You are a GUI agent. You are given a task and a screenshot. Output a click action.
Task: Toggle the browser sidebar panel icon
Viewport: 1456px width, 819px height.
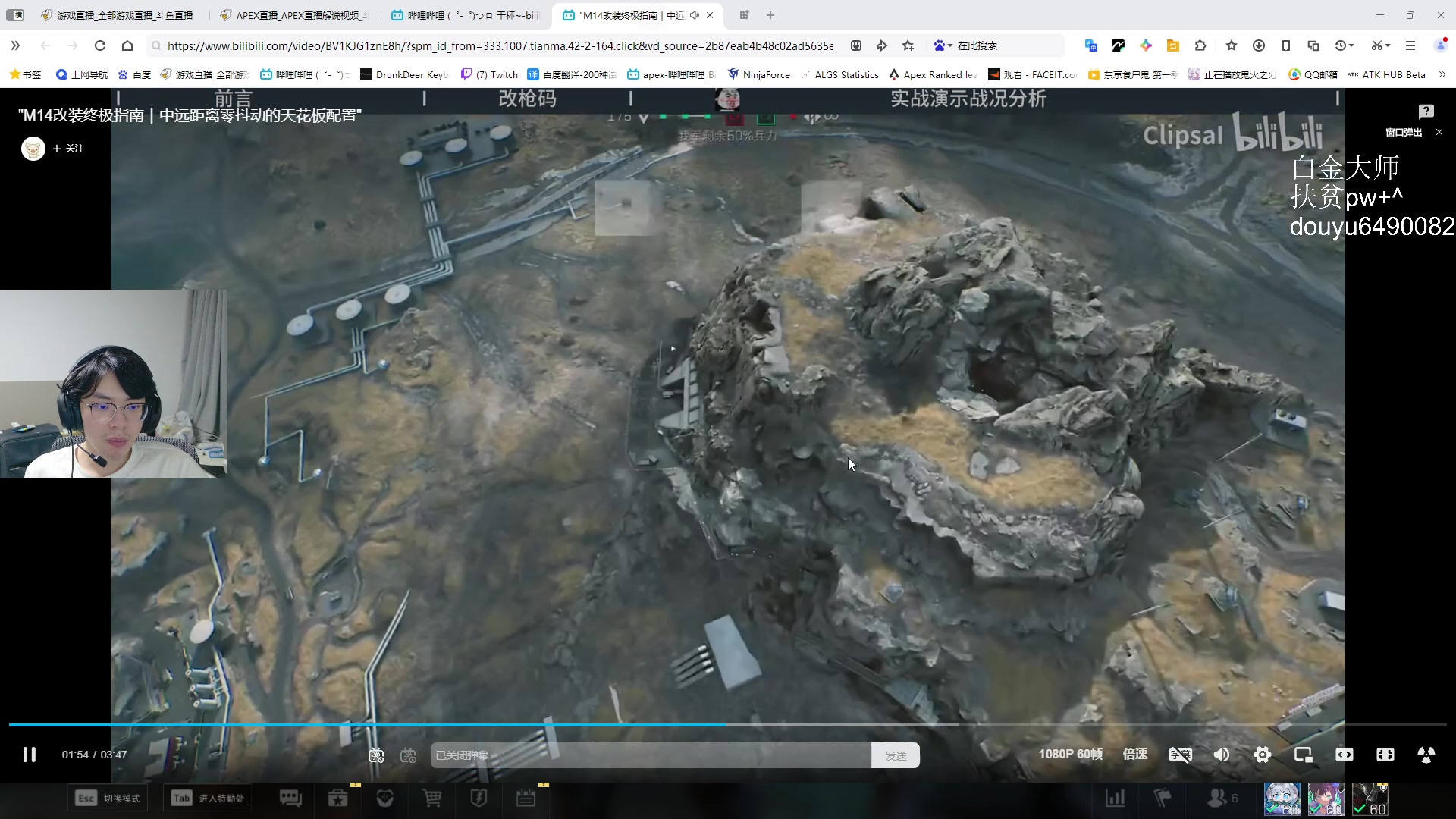[x=15, y=15]
